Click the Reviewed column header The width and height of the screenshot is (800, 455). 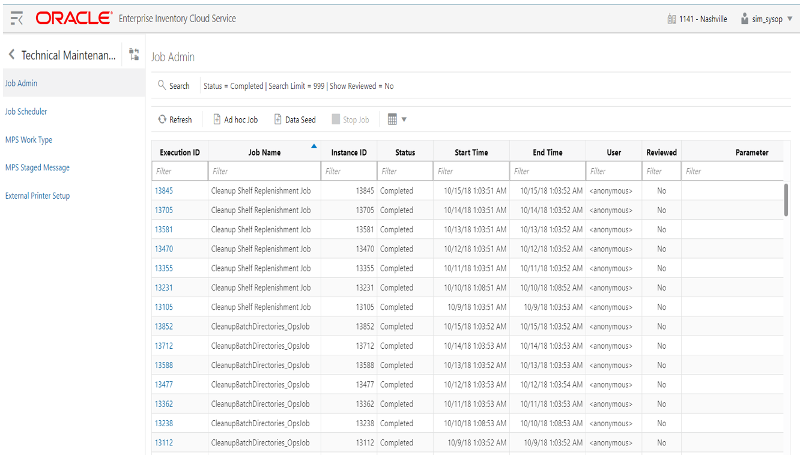pyautogui.click(x=661, y=153)
